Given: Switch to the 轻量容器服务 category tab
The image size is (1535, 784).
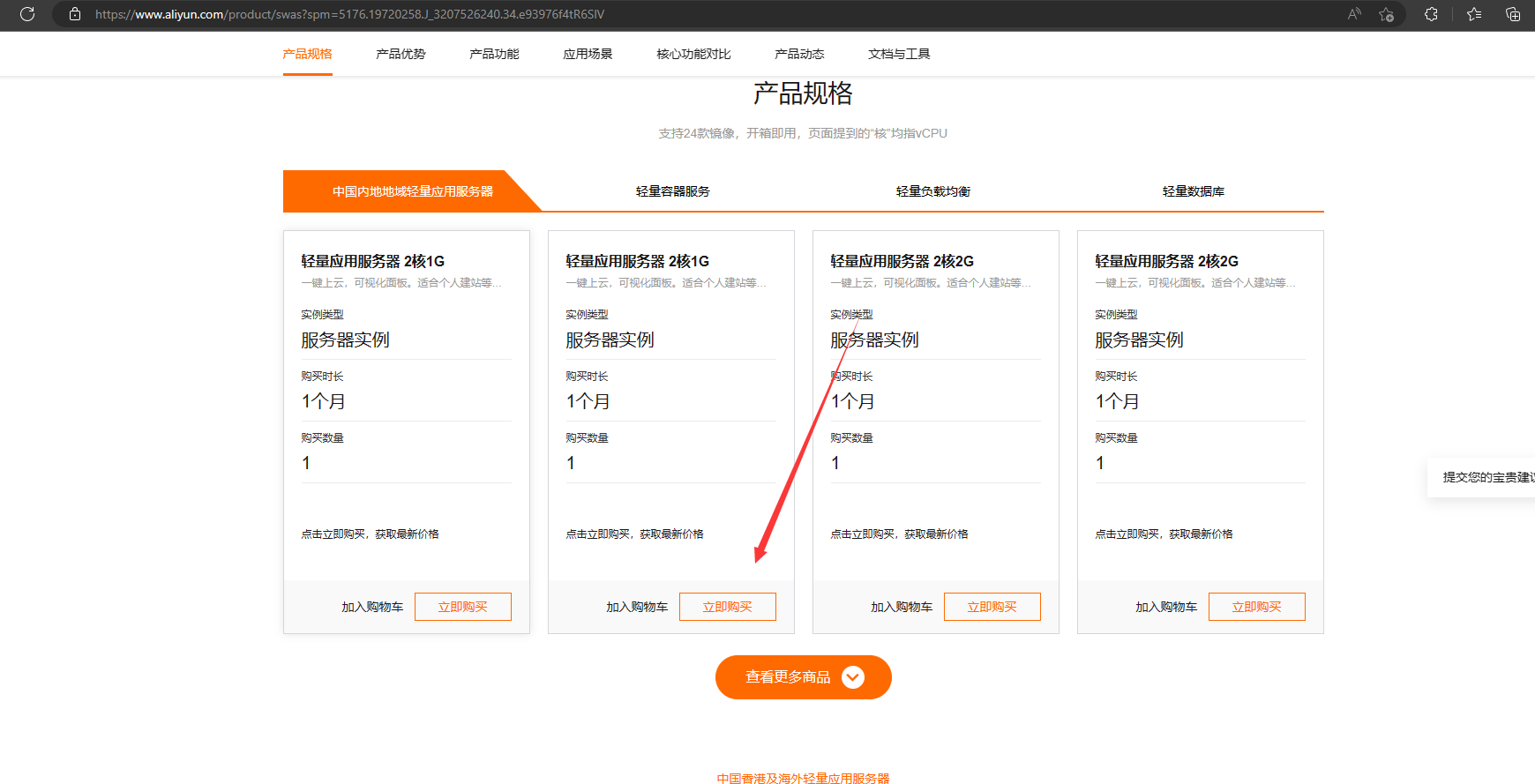Looking at the screenshot, I should pos(673,191).
